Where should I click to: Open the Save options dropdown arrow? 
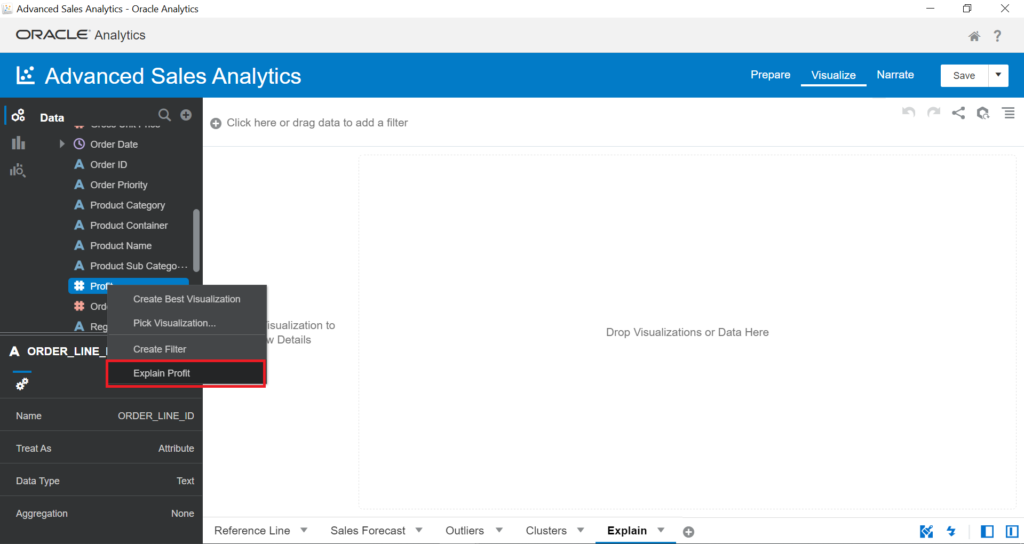[x=998, y=75]
